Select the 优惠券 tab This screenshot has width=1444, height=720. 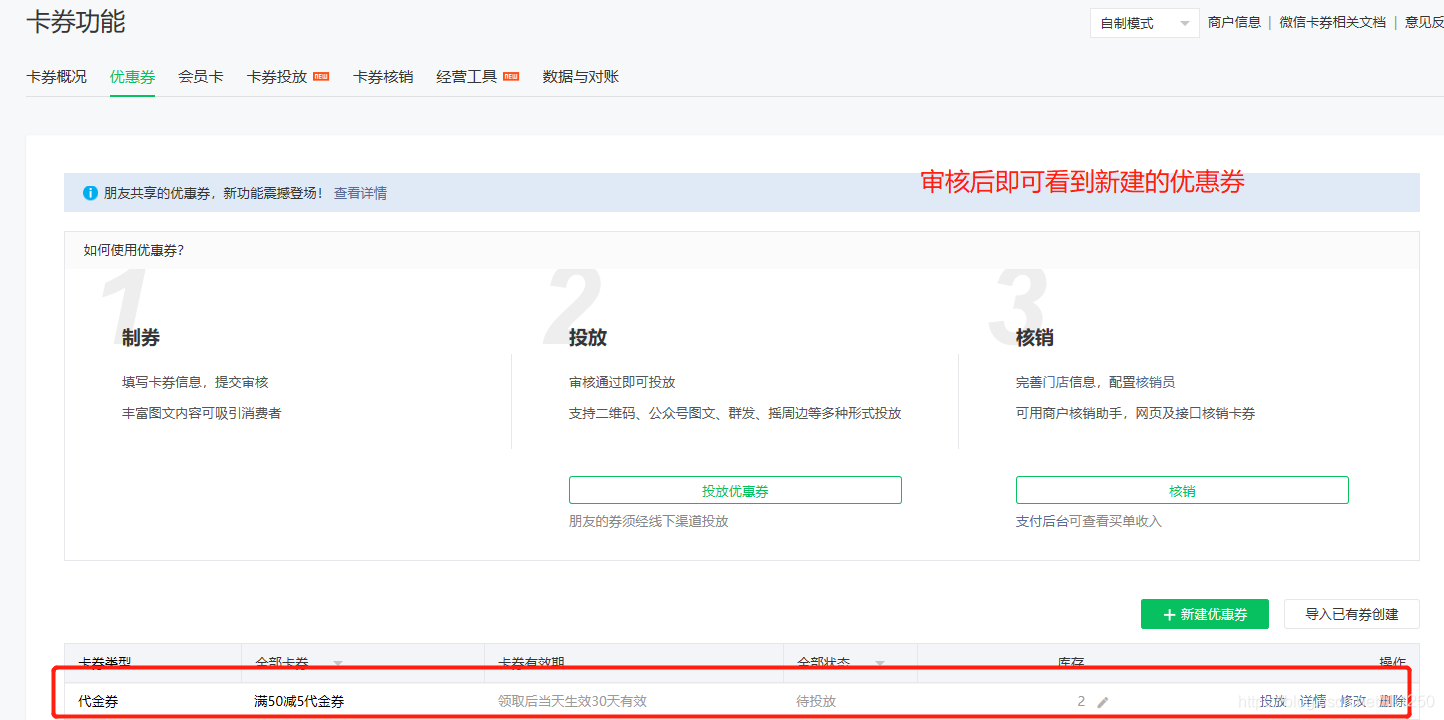point(132,76)
